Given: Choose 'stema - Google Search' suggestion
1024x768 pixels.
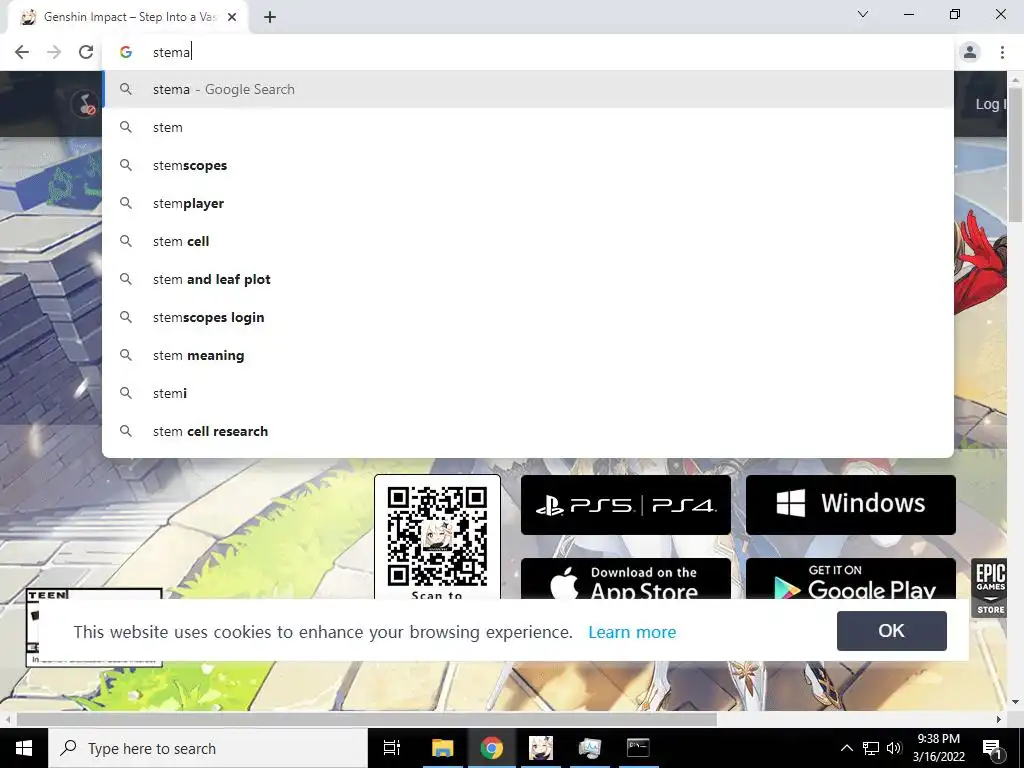Looking at the screenshot, I should [528, 89].
